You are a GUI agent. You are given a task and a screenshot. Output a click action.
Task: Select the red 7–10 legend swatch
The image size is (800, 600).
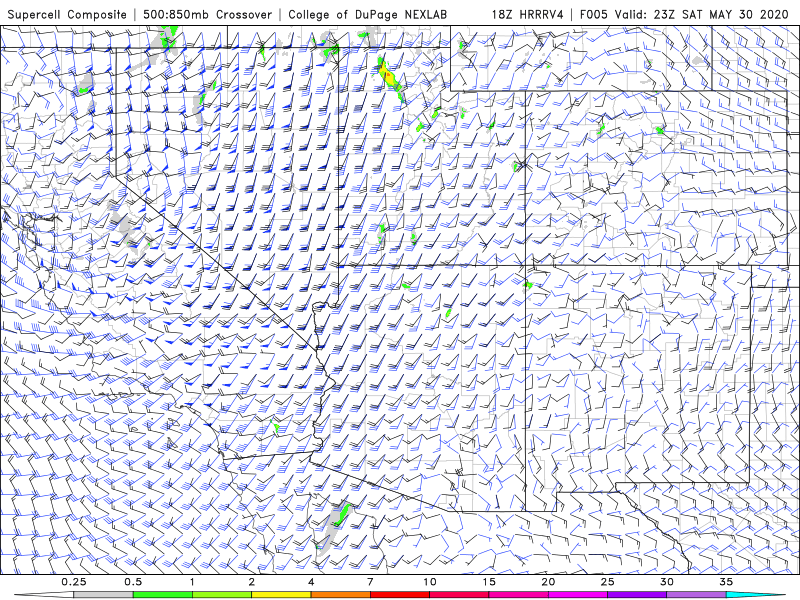pos(399,595)
